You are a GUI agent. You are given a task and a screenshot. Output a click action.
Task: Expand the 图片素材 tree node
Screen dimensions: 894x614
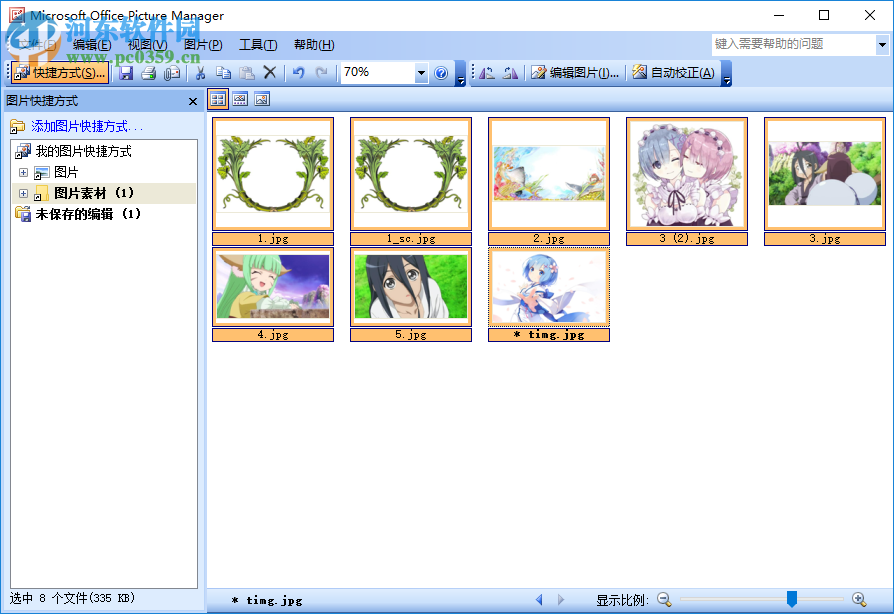tap(23, 193)
